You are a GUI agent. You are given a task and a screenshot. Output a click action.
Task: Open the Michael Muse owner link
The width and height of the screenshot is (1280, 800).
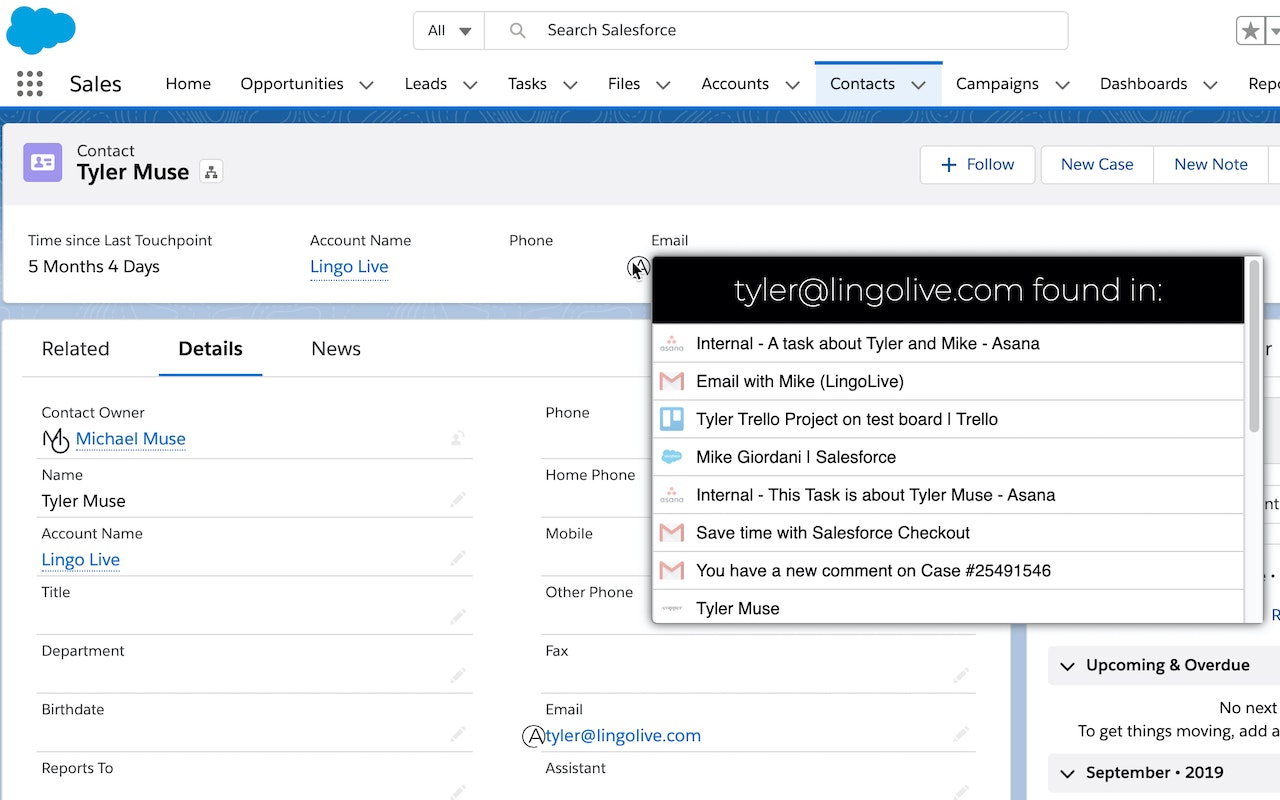[x=131, y=439]
